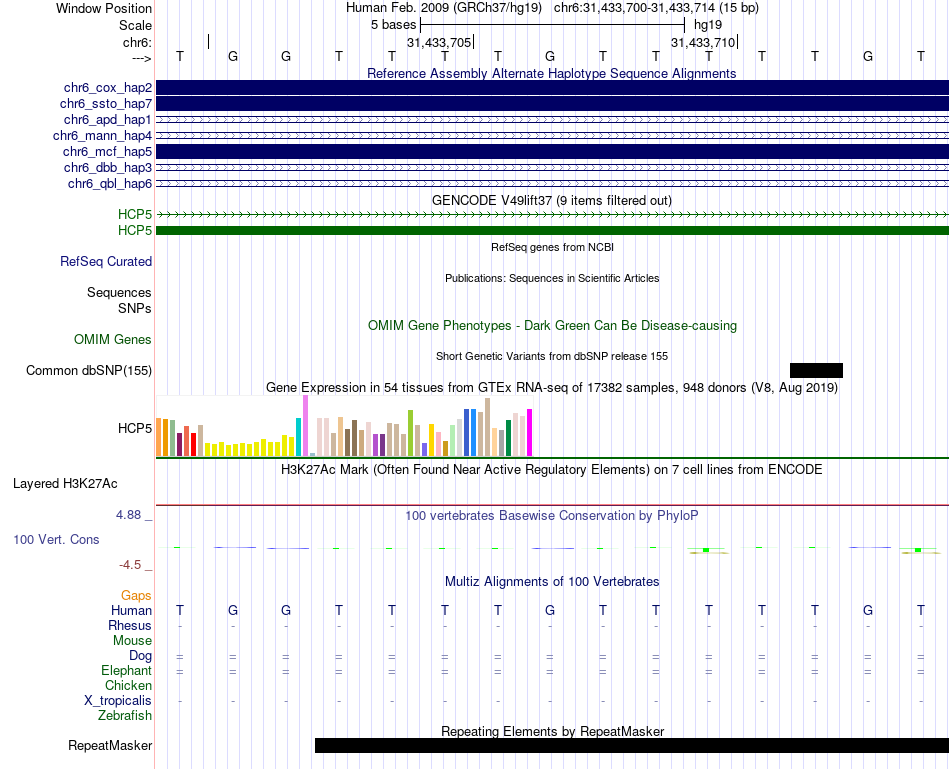Click the 31,433,710 ruler position
The height and width of the screenshot is (769, 950).
click(702, 42)
